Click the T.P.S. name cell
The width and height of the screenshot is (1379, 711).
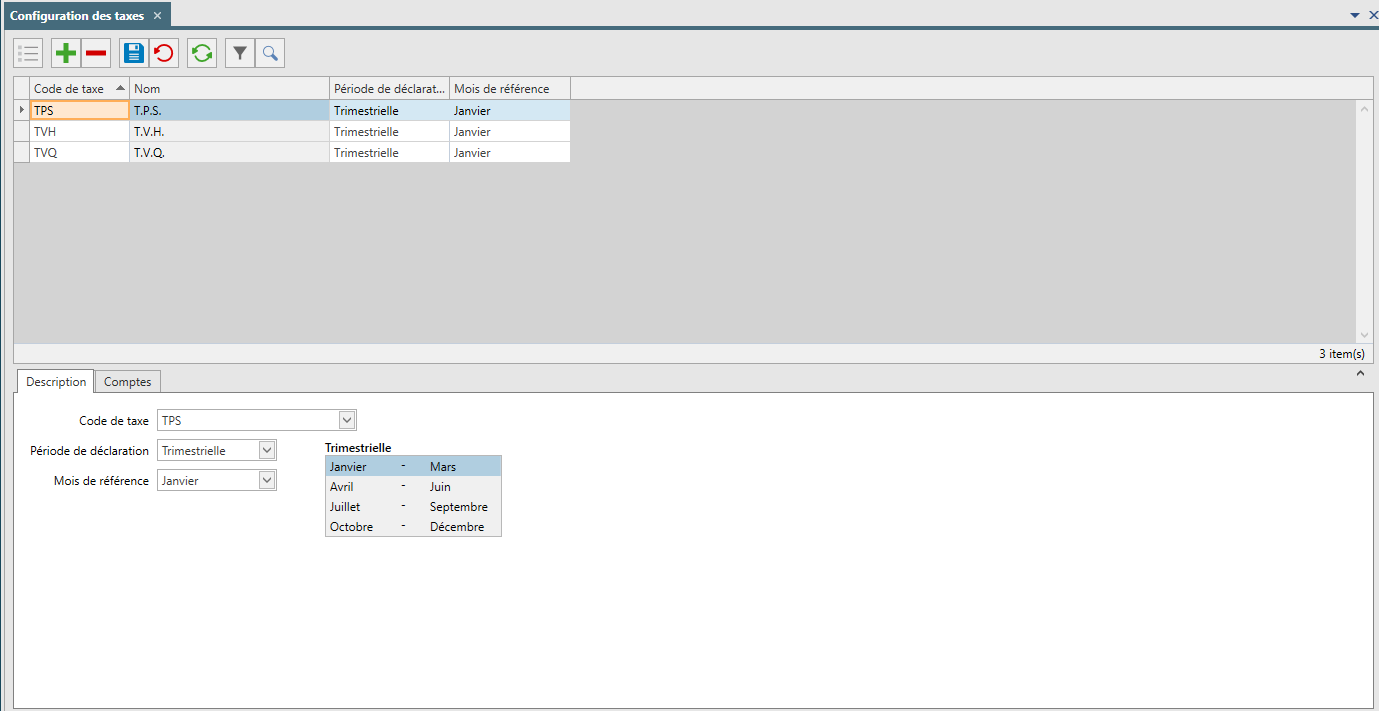[x=230, y=111]
